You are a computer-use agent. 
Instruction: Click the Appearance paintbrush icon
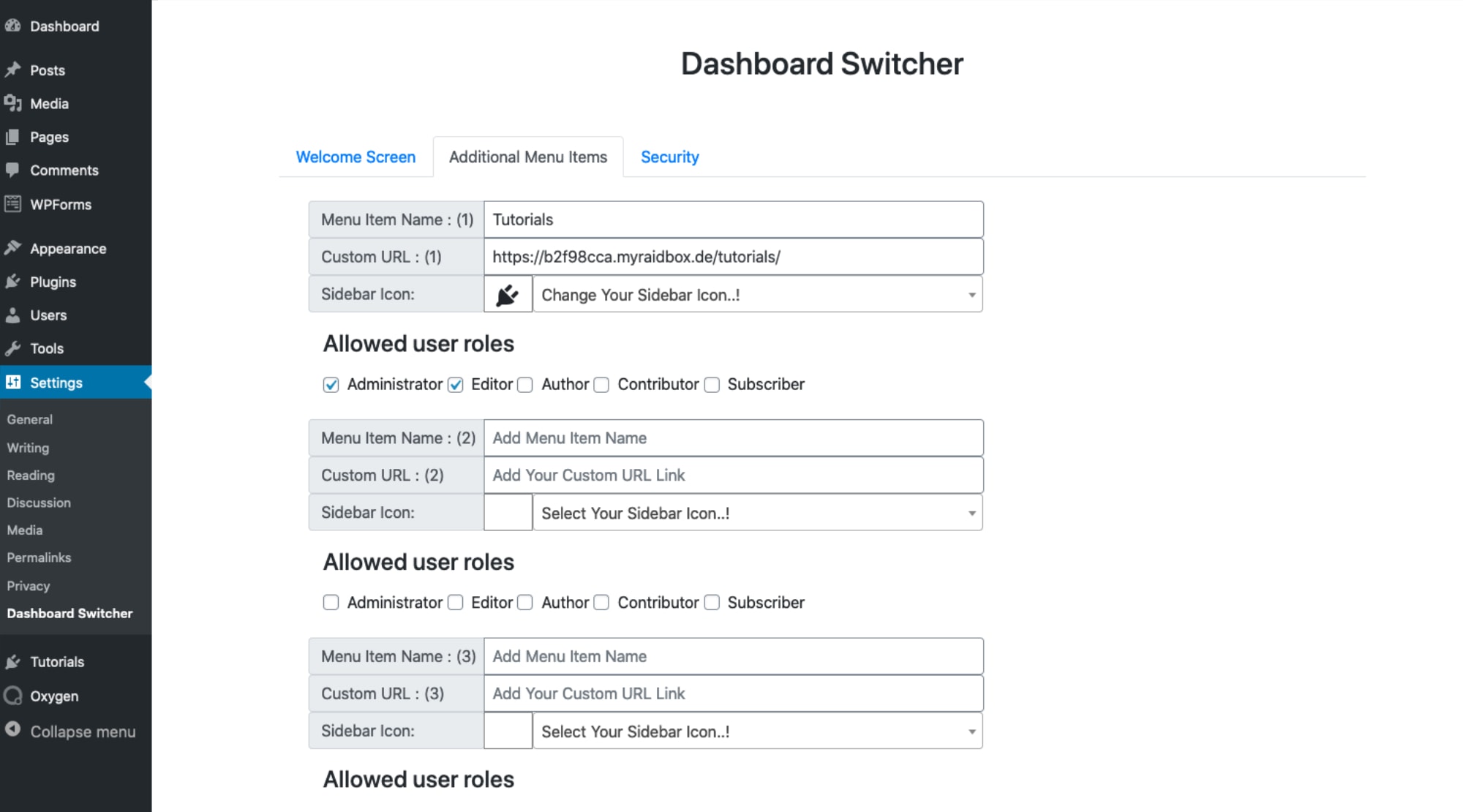tap(12, 248)
